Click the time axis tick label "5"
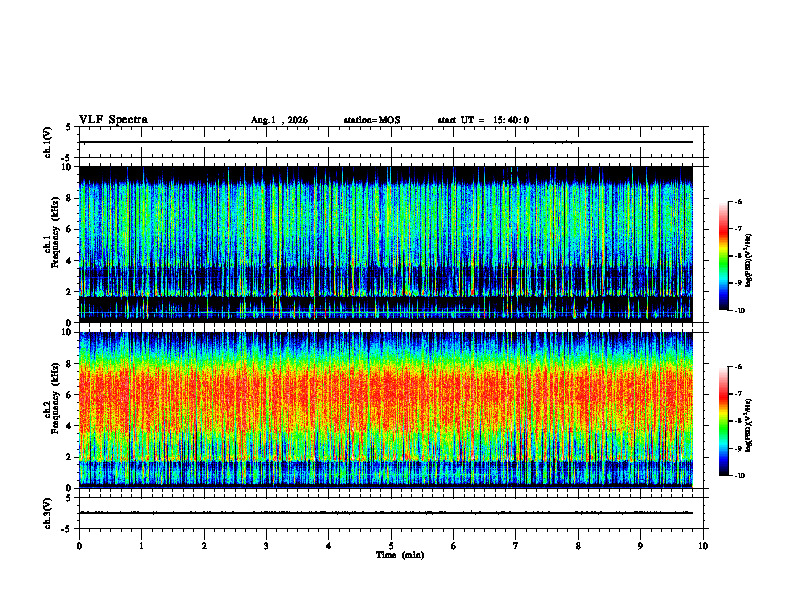The height and width of the screenshot is (612, 792). point(391,546)
